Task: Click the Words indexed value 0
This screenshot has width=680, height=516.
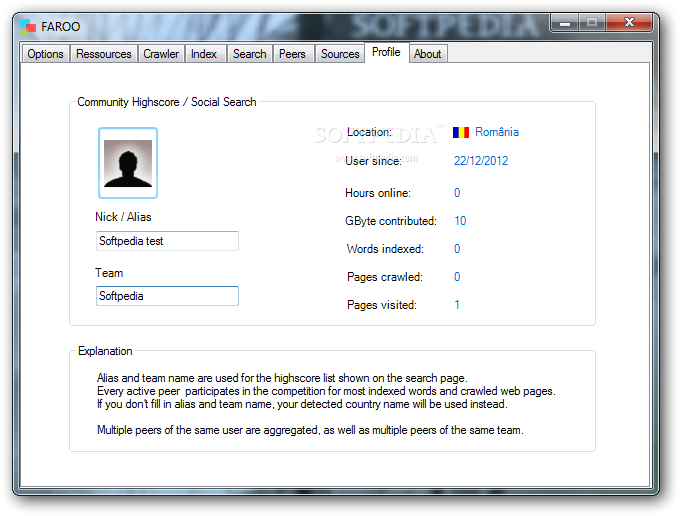Action: pyautogui.click(x=457, y=248)
